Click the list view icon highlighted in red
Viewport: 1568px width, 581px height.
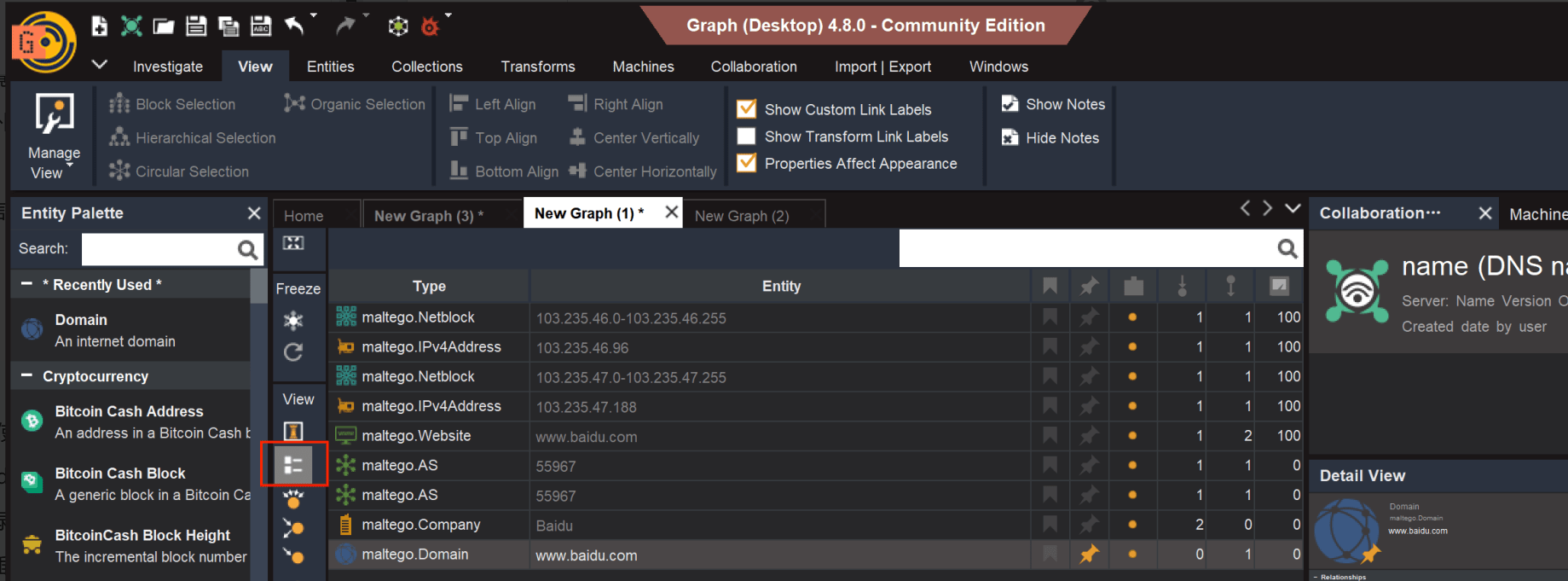point(293,465)
